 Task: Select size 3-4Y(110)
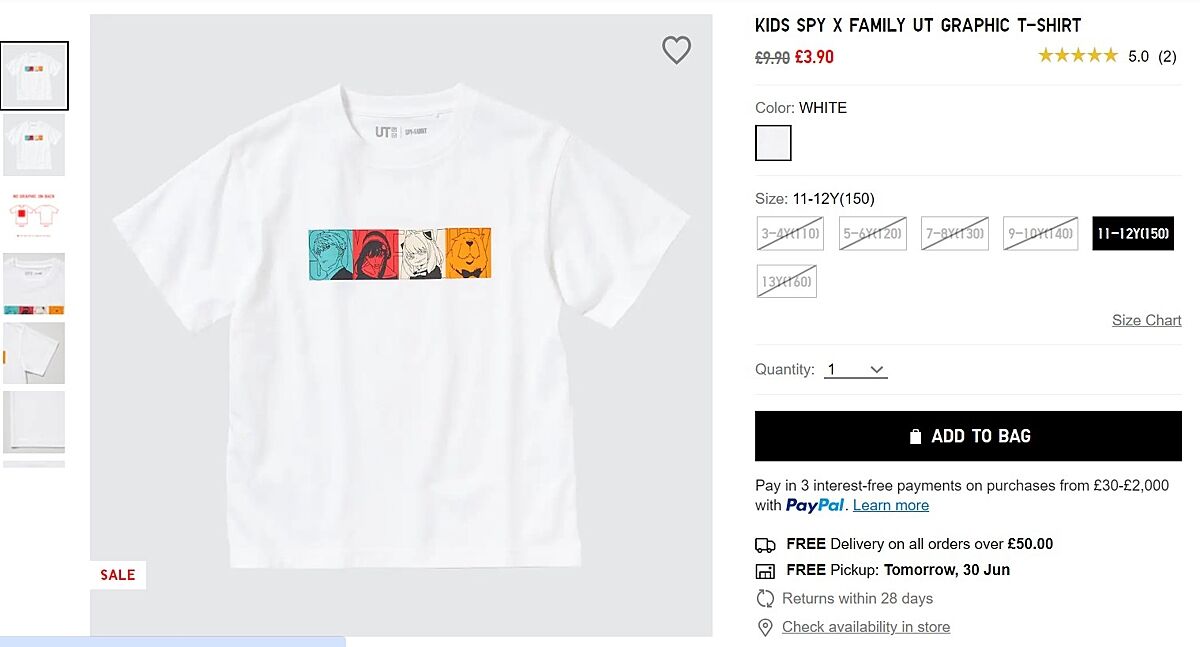[x=790, y=233]
